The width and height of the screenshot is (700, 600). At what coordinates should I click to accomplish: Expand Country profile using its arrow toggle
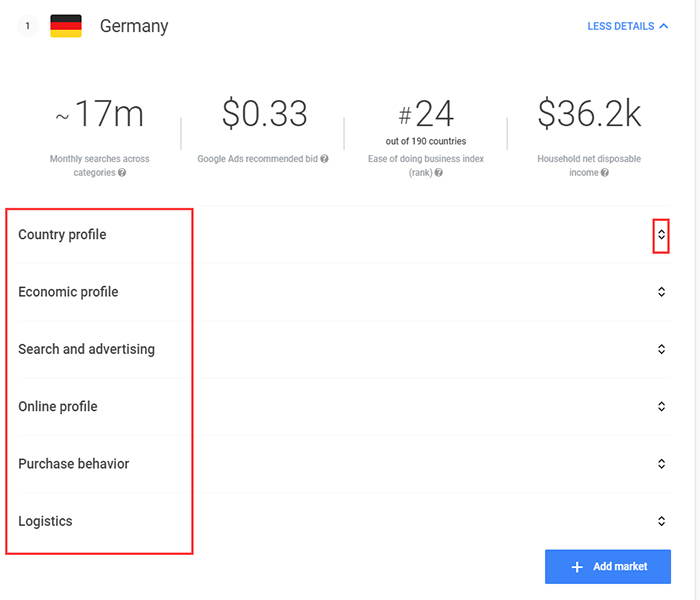(661, 235)
